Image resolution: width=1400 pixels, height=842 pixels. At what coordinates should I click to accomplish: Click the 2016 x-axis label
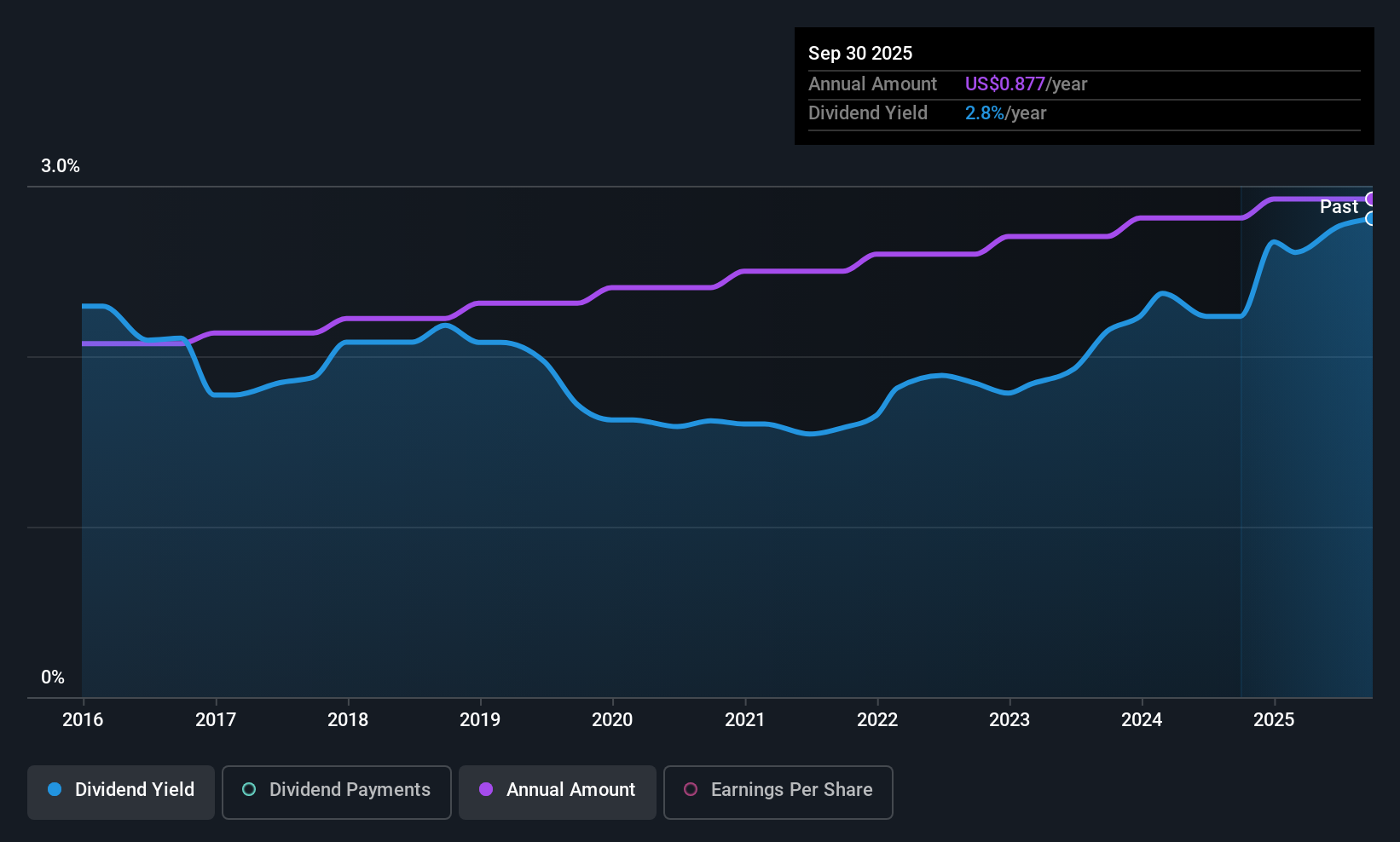(83, 719)
